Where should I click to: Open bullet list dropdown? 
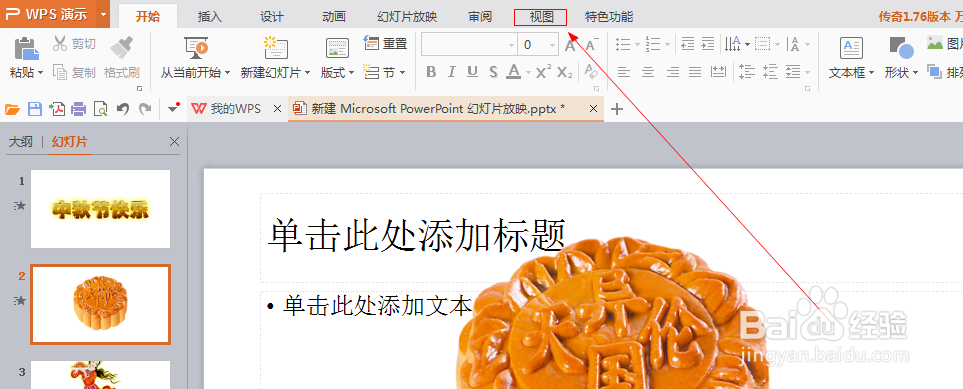point(636,44)
